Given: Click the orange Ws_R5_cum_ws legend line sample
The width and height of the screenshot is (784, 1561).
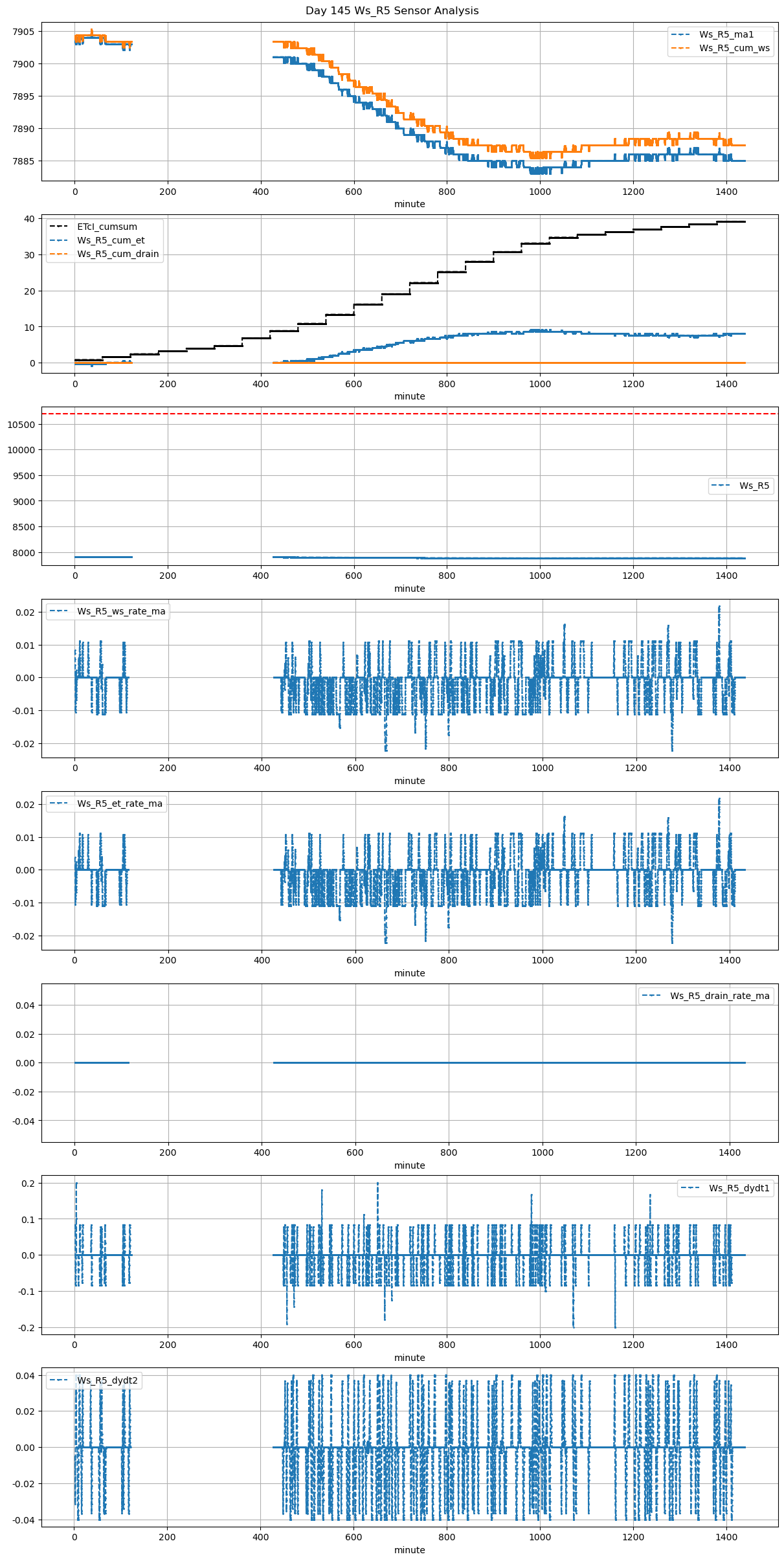Looking at the screenshot, I should 682,48.
